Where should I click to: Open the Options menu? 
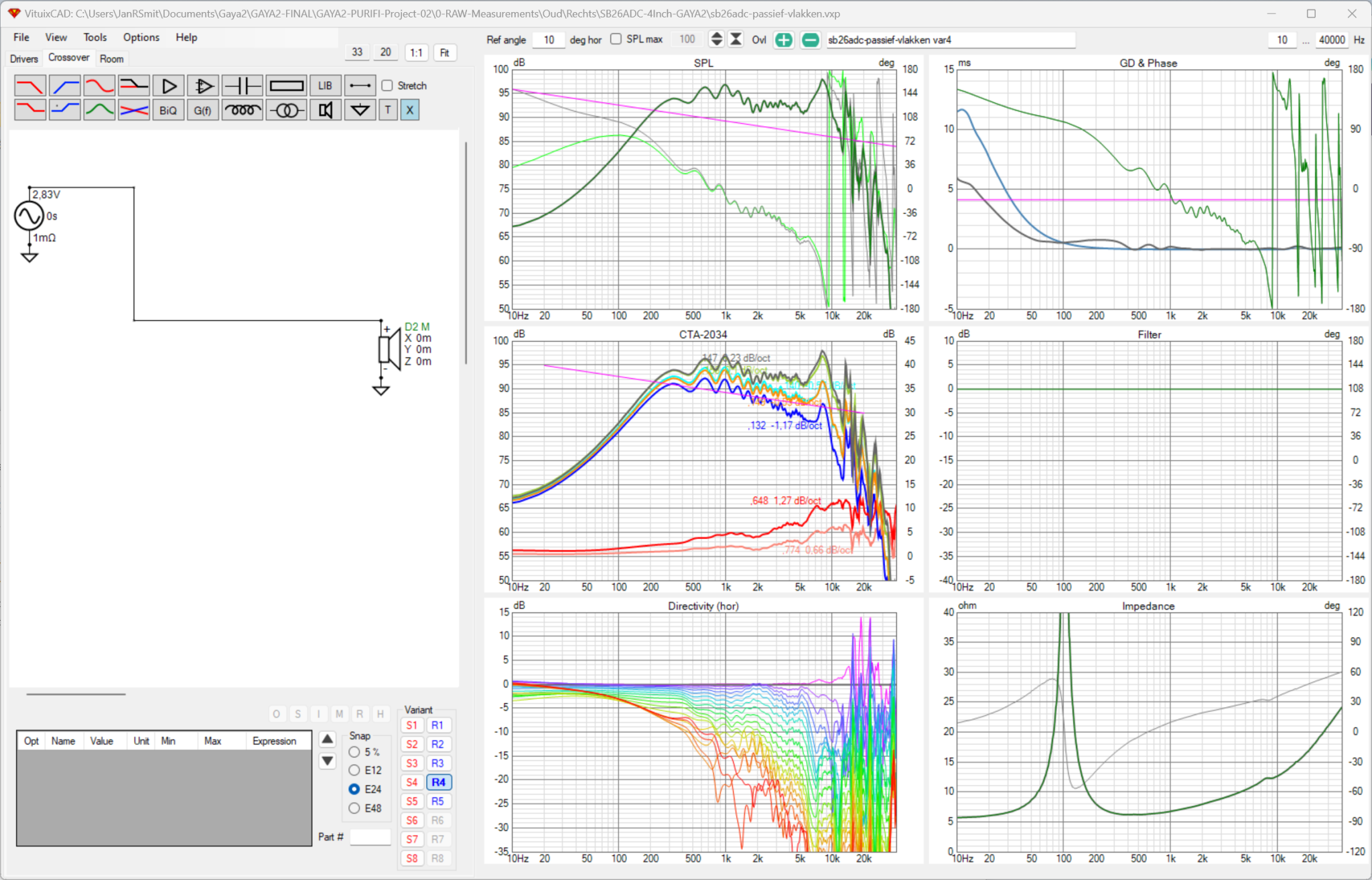click(141, 38)
